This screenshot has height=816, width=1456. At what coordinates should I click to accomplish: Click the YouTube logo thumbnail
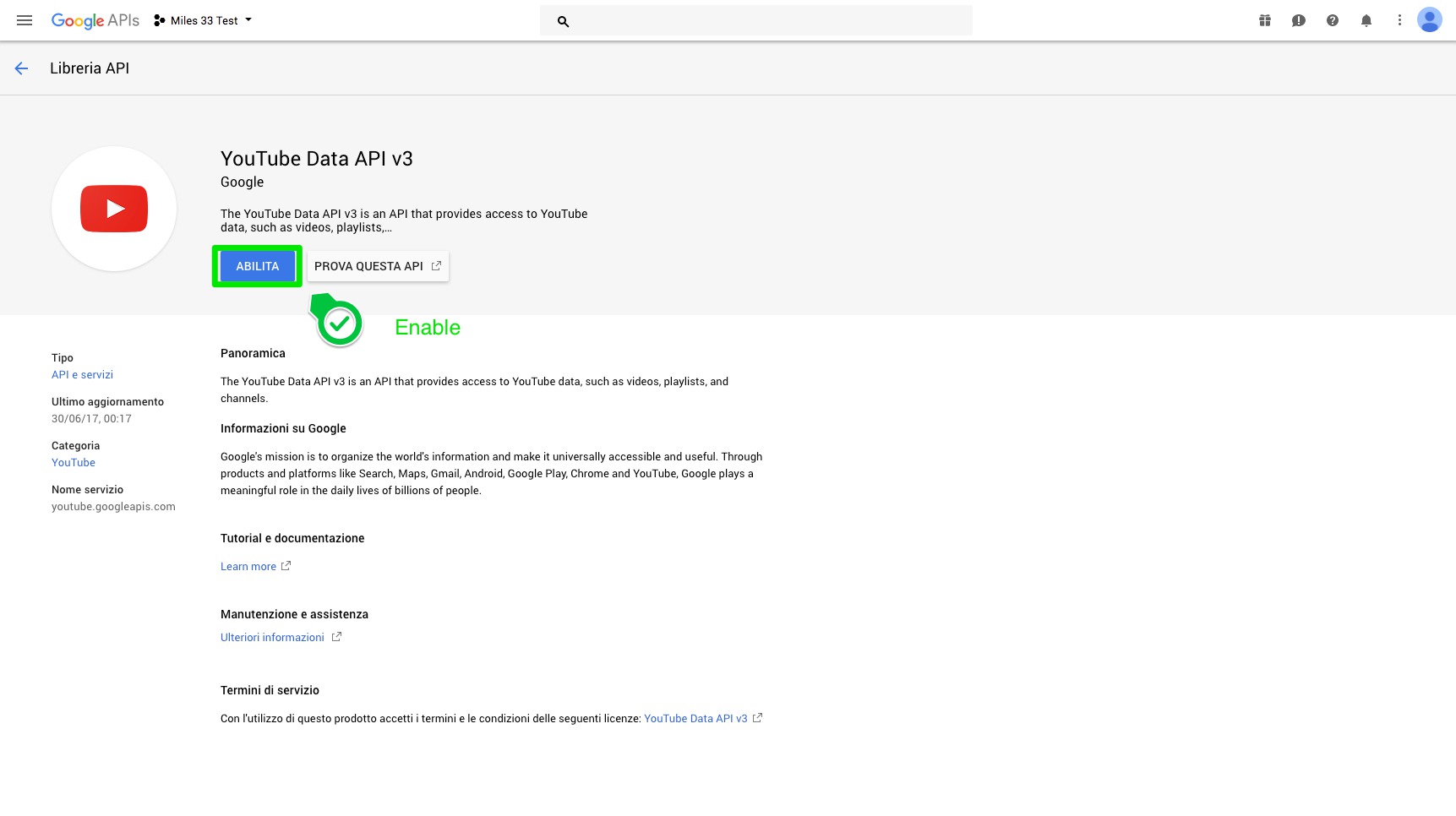coord(114,209)
